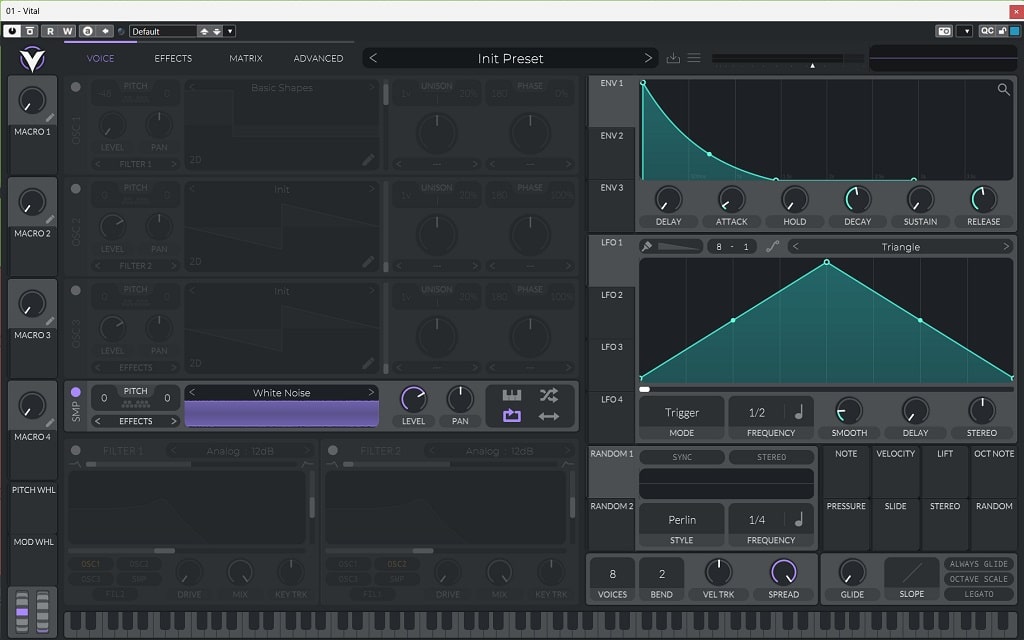
Task: Go to previous preset before Init Preset
Action: pyautogui.click(x=373, y=58)
